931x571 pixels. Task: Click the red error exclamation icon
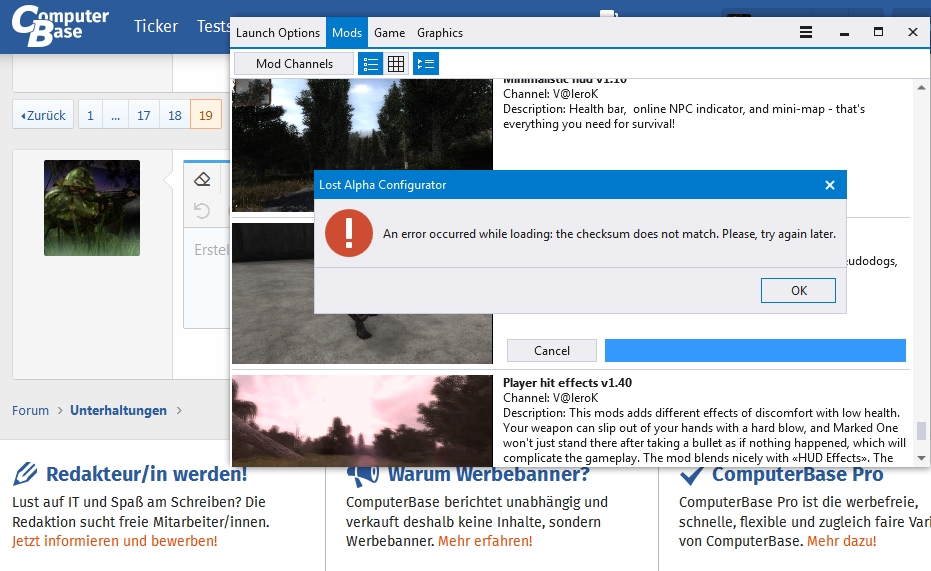[x=349, y=233]
